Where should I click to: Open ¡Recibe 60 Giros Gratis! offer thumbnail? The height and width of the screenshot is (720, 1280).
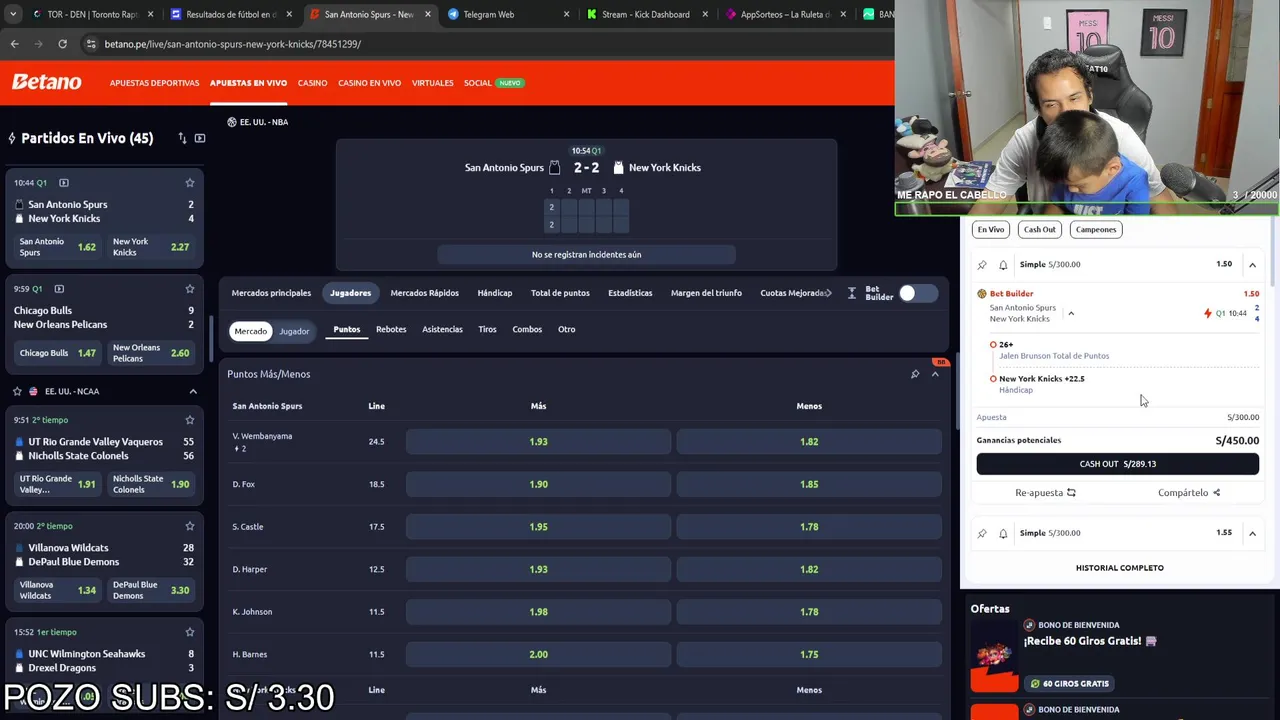[994, 655]
